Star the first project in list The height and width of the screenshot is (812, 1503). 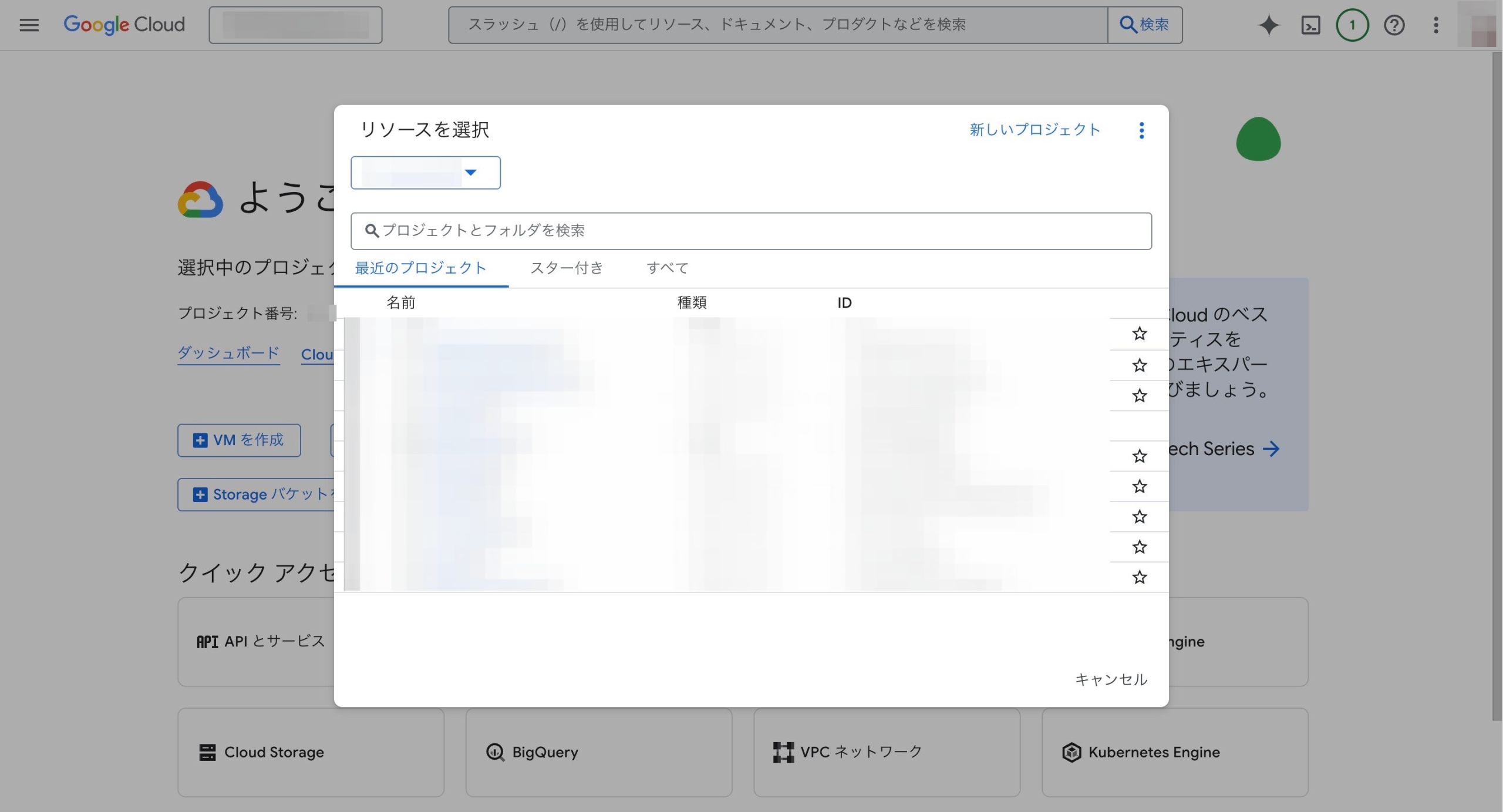pyautogui.click(x=1139, y=333)
